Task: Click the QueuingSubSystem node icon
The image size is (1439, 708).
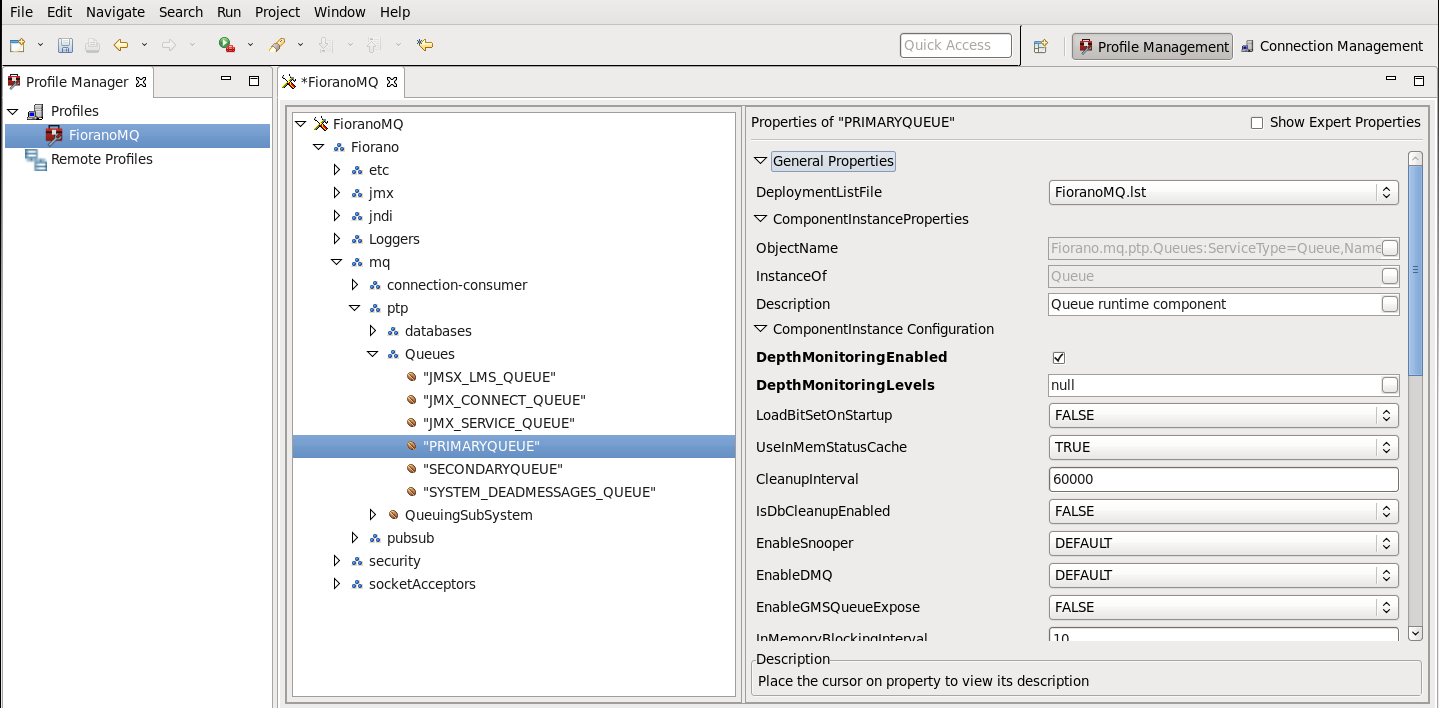Action: tap(393, 515)
